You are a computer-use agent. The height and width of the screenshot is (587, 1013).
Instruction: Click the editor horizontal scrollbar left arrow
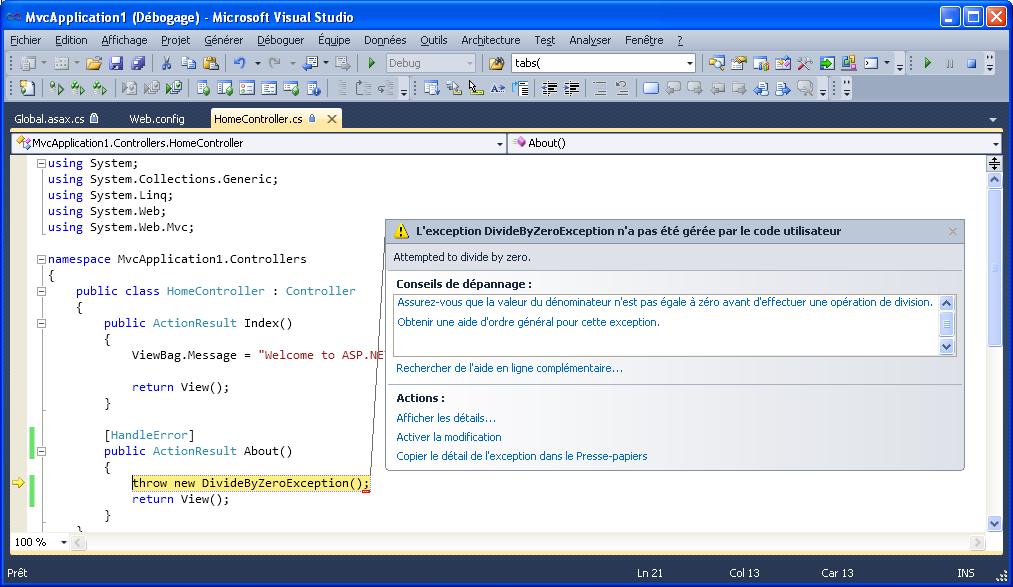coord(78,542)
